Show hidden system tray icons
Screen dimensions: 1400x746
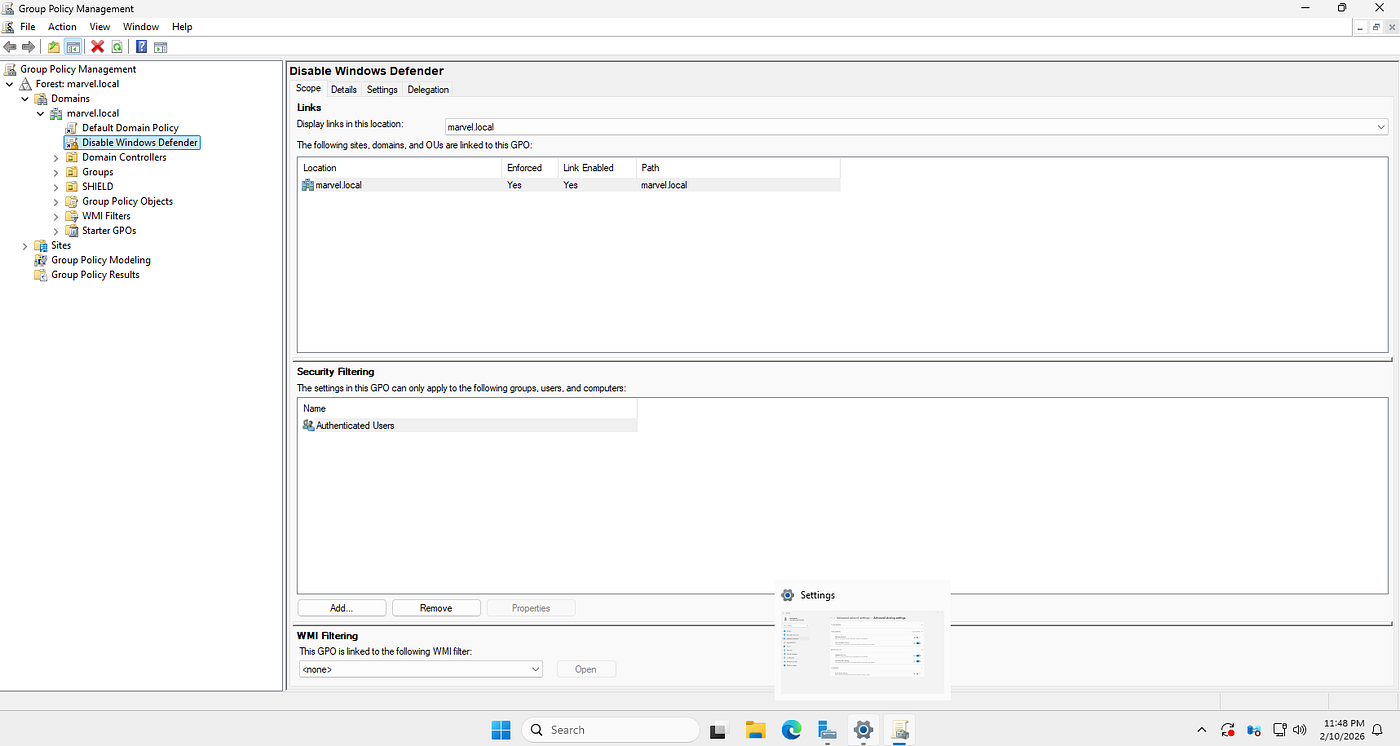(1201, 730)
